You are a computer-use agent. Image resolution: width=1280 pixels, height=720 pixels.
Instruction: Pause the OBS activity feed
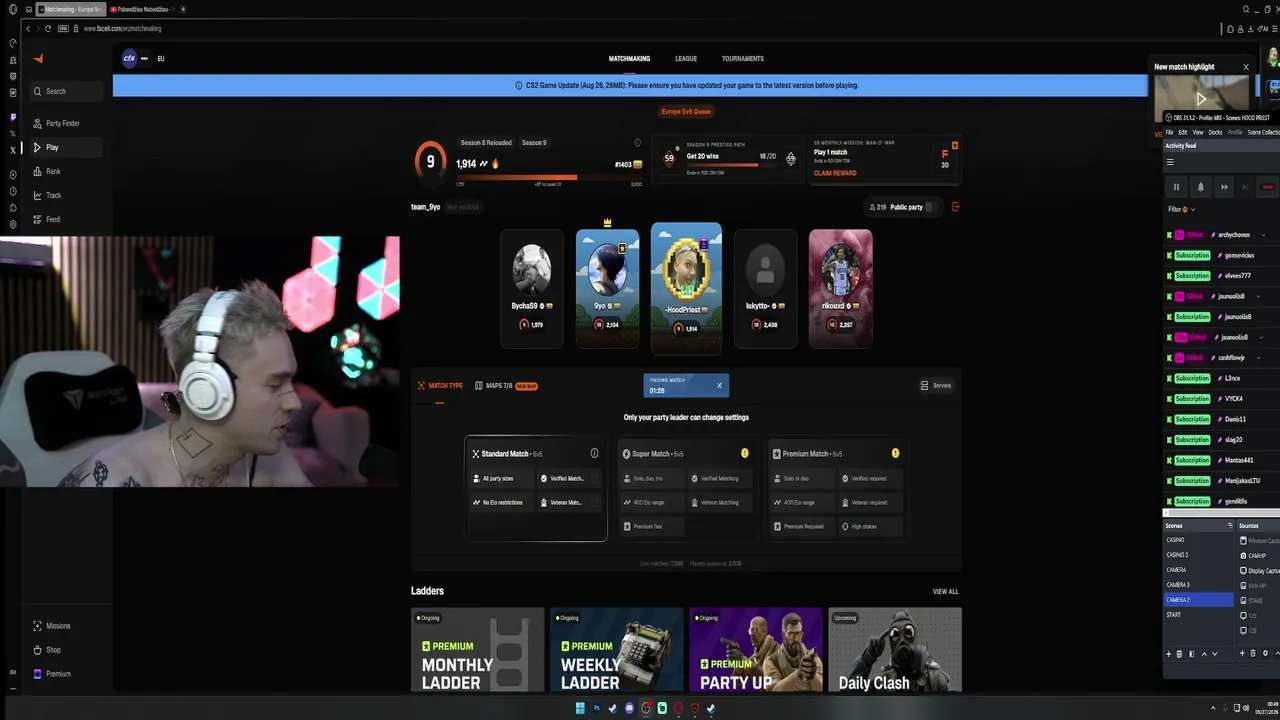[x=1176, y=187]
